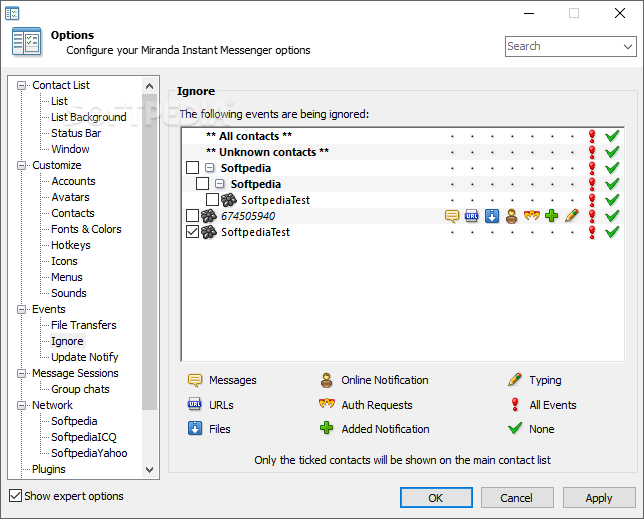Click Auth Requests icon in 674505940 row
644x519 pixels.
tap(531, 216)
